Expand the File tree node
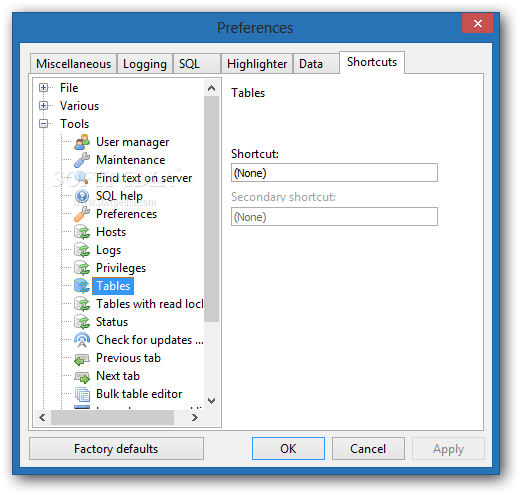 [x=43, y=88]
